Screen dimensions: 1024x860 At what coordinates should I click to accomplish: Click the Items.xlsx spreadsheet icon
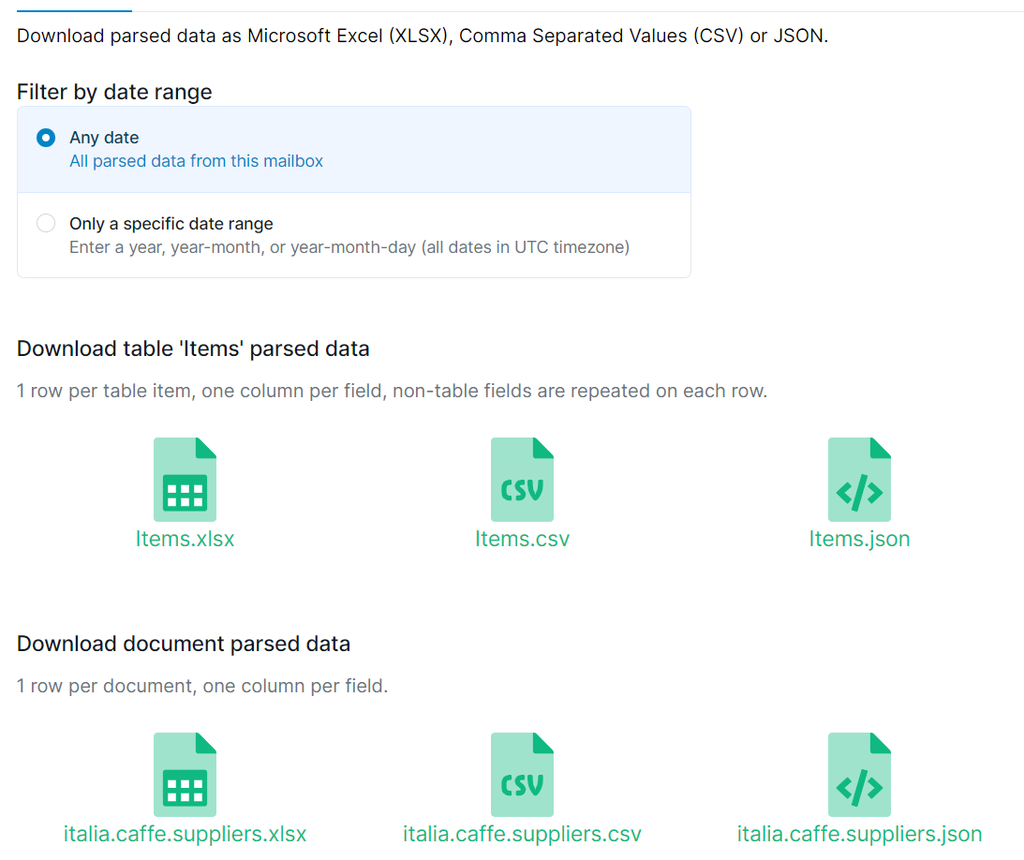184,478
